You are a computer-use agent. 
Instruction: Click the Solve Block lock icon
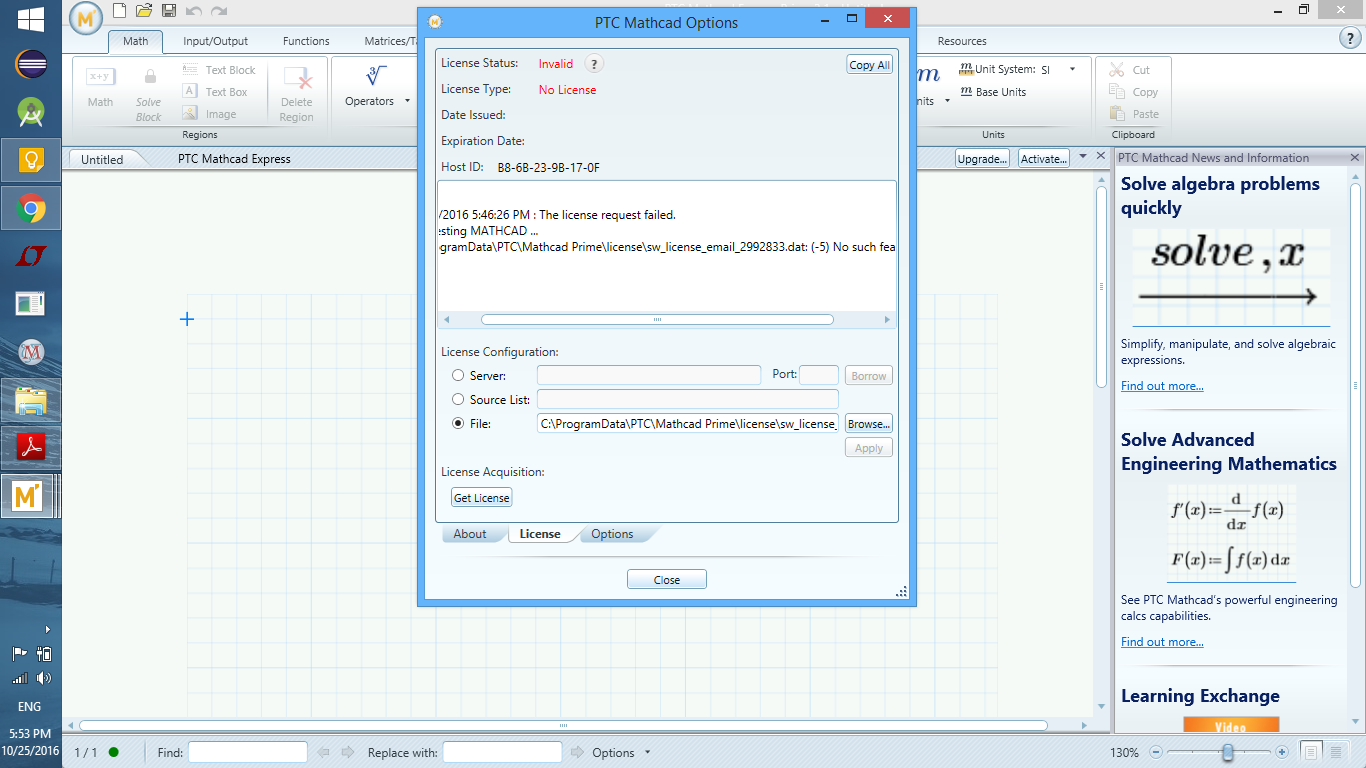(x=149, y=76)
